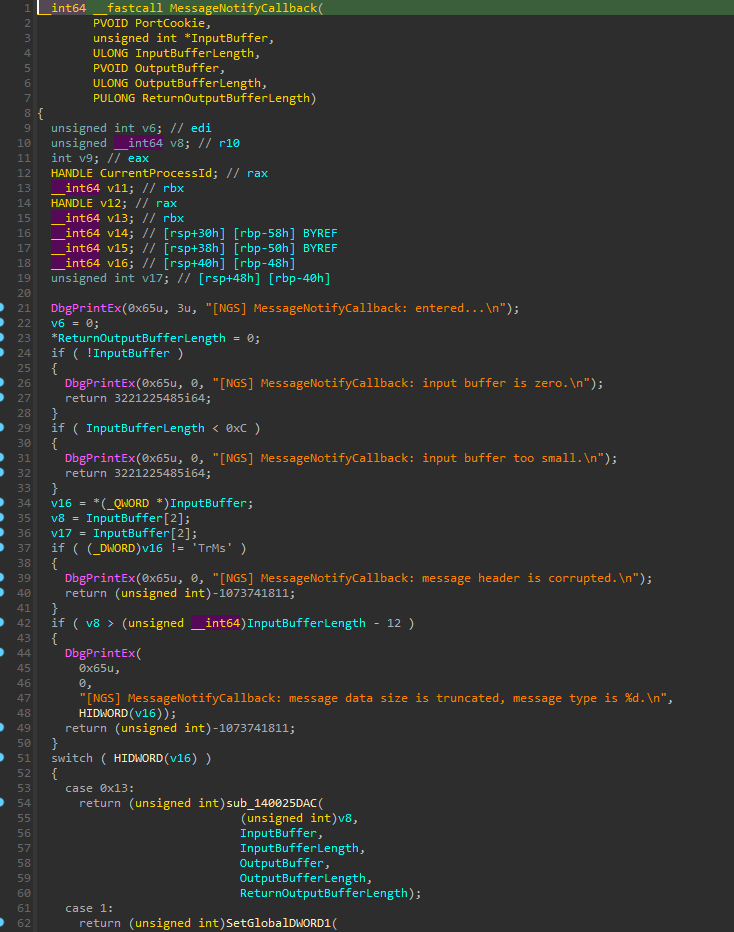This screenshot has width=734, height=932.
Task: Click the 'TrMs' character constant
Action: point(212,548)
